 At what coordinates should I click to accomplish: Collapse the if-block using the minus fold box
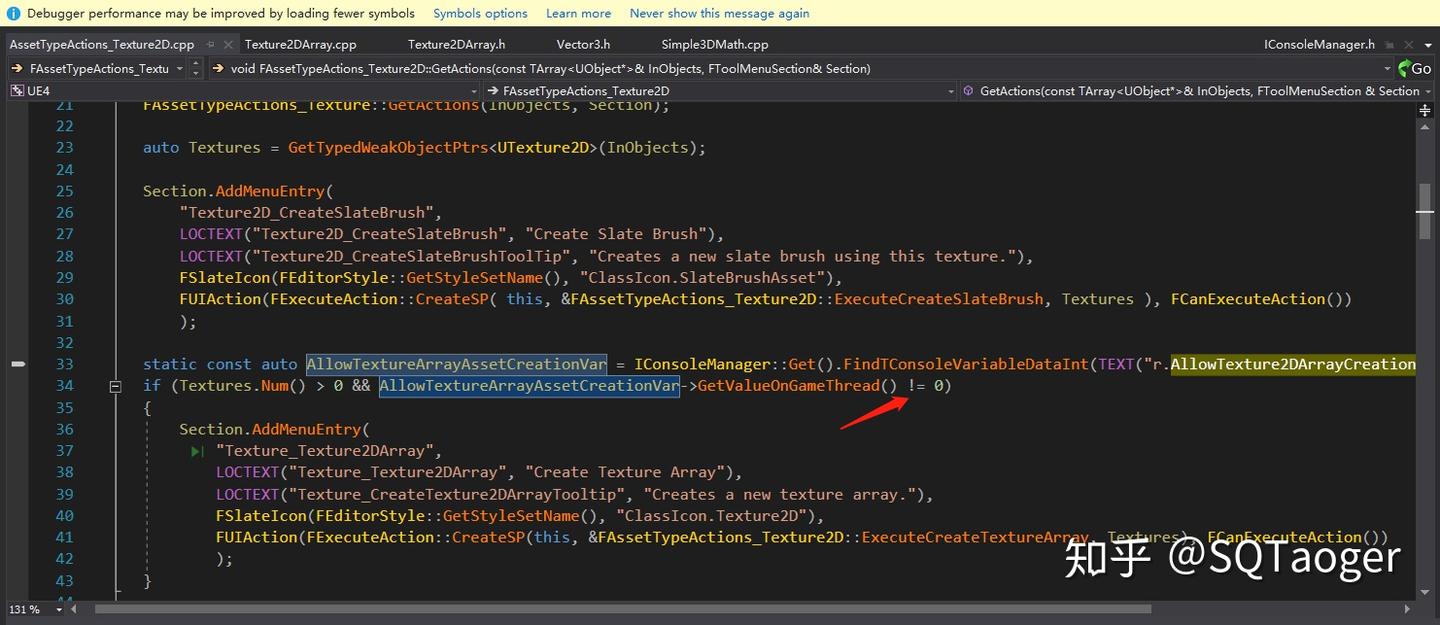[x=115, y=385]
